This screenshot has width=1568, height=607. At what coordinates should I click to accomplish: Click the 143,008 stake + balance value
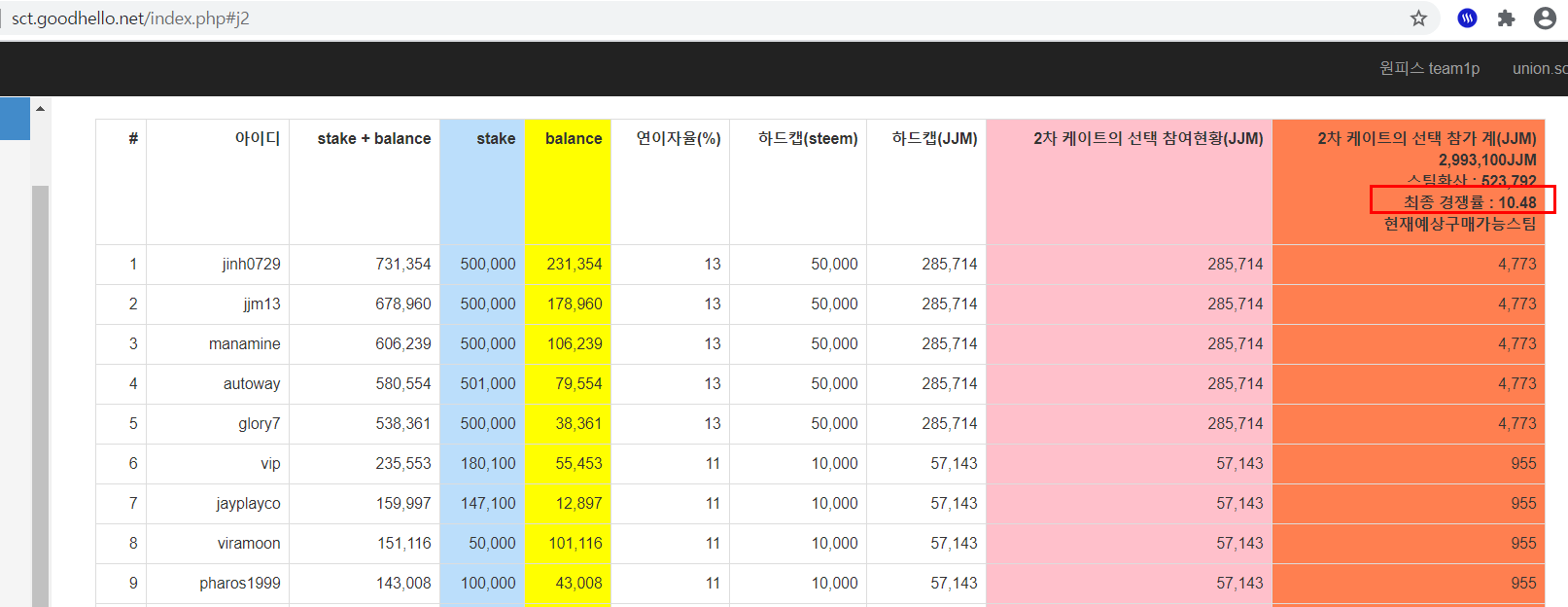(x=403, y=583)
